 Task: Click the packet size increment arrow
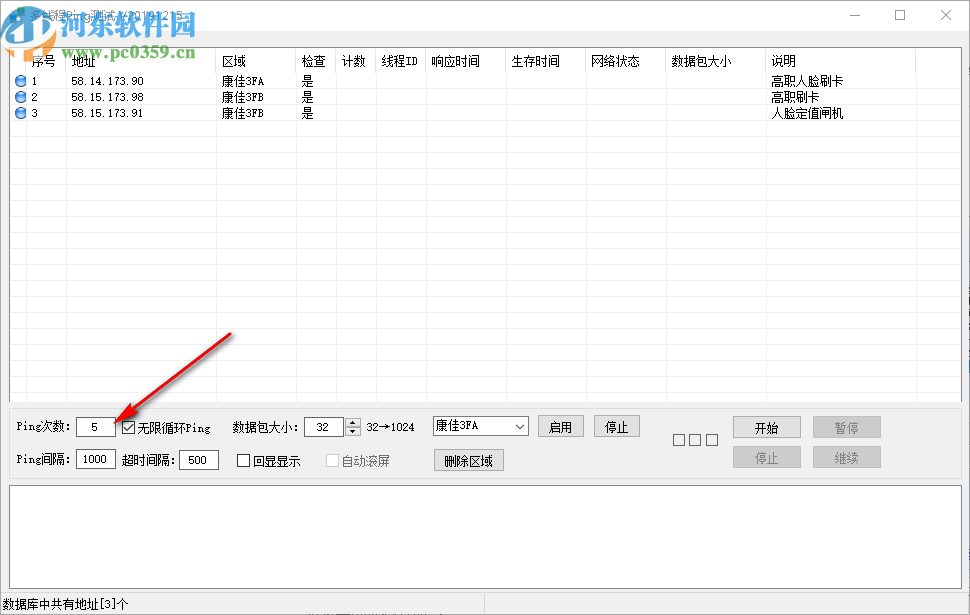coord(351,421)
